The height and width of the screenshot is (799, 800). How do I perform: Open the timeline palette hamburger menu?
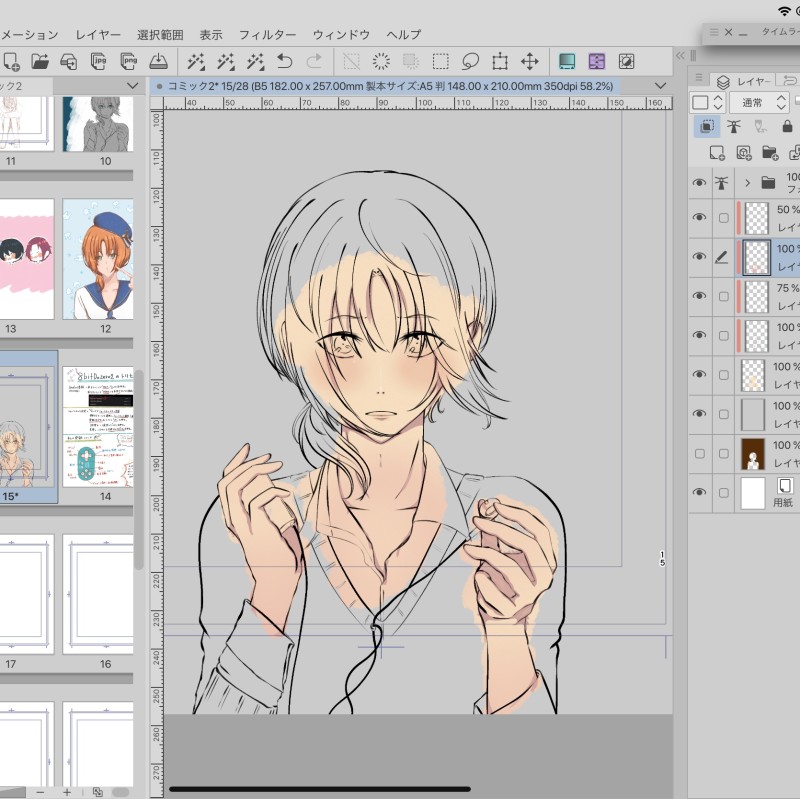tap(714, 32)
